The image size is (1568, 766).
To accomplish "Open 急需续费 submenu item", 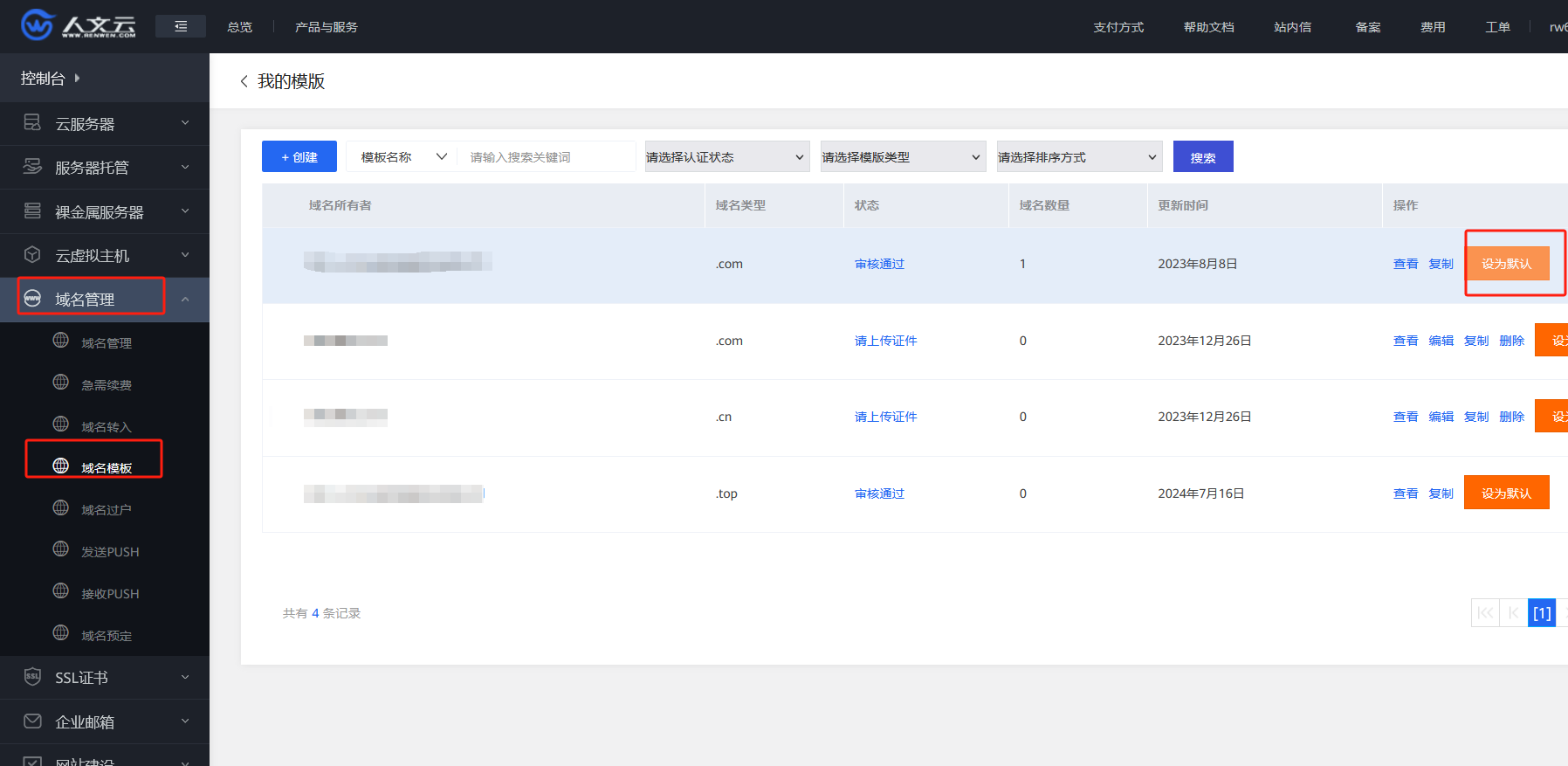I will click(107, 385).
